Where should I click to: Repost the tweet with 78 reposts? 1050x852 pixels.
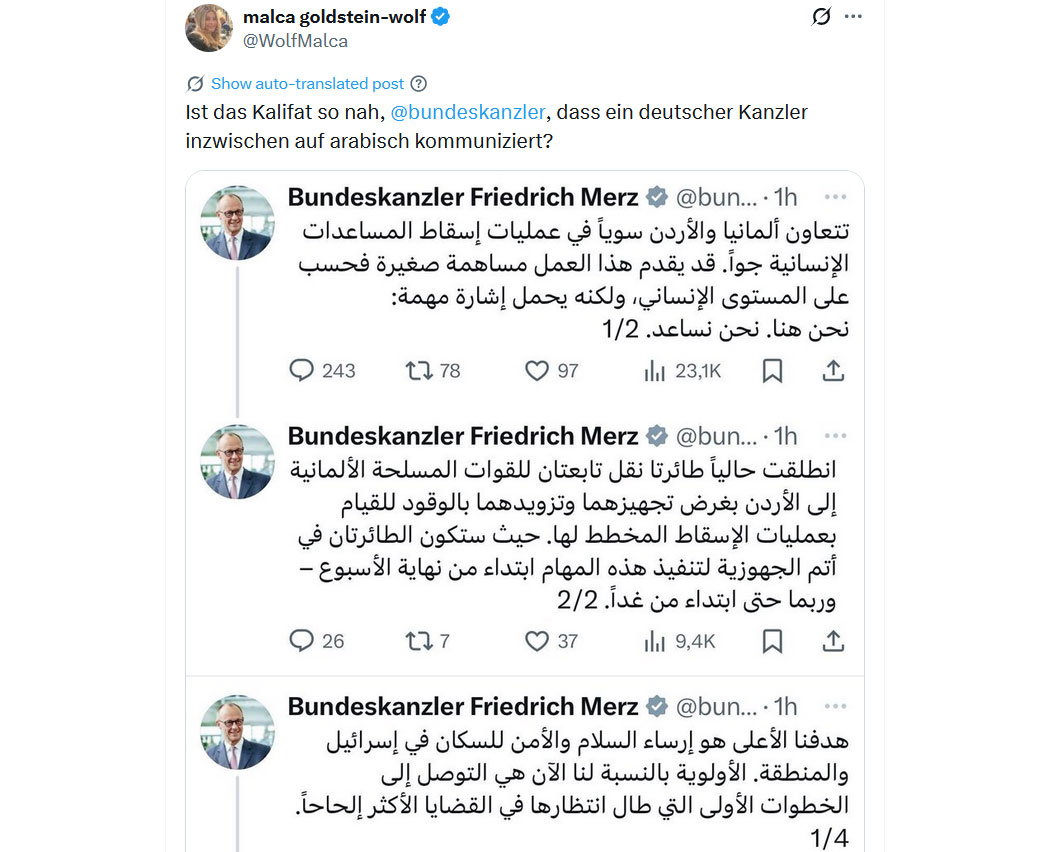(x=419, y=370)
